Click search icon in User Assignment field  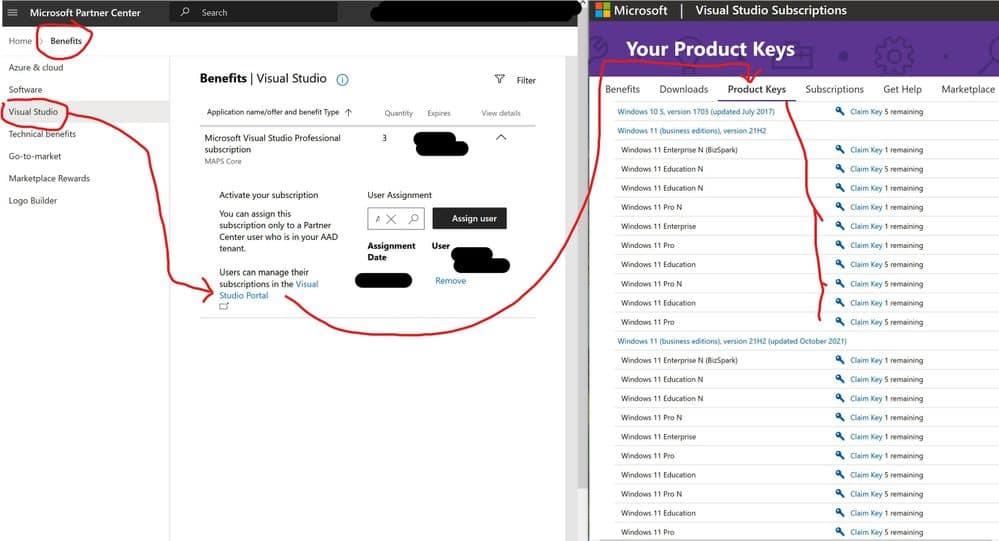(413, 219)
